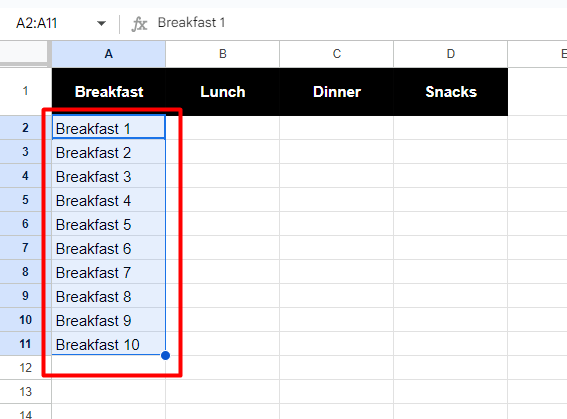
Task: Click the fx function icon
Action: (x=139, y=24)
